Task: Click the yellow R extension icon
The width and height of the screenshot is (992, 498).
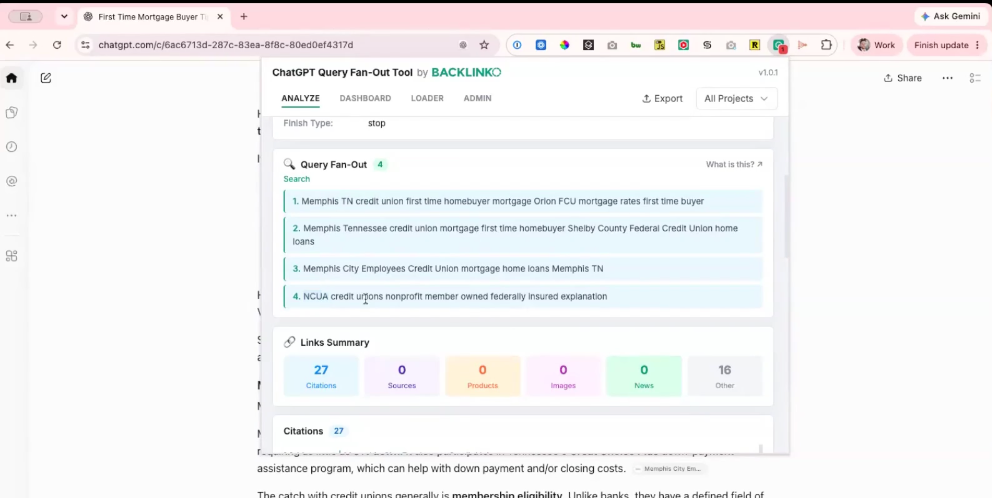Action: (755, 45)
